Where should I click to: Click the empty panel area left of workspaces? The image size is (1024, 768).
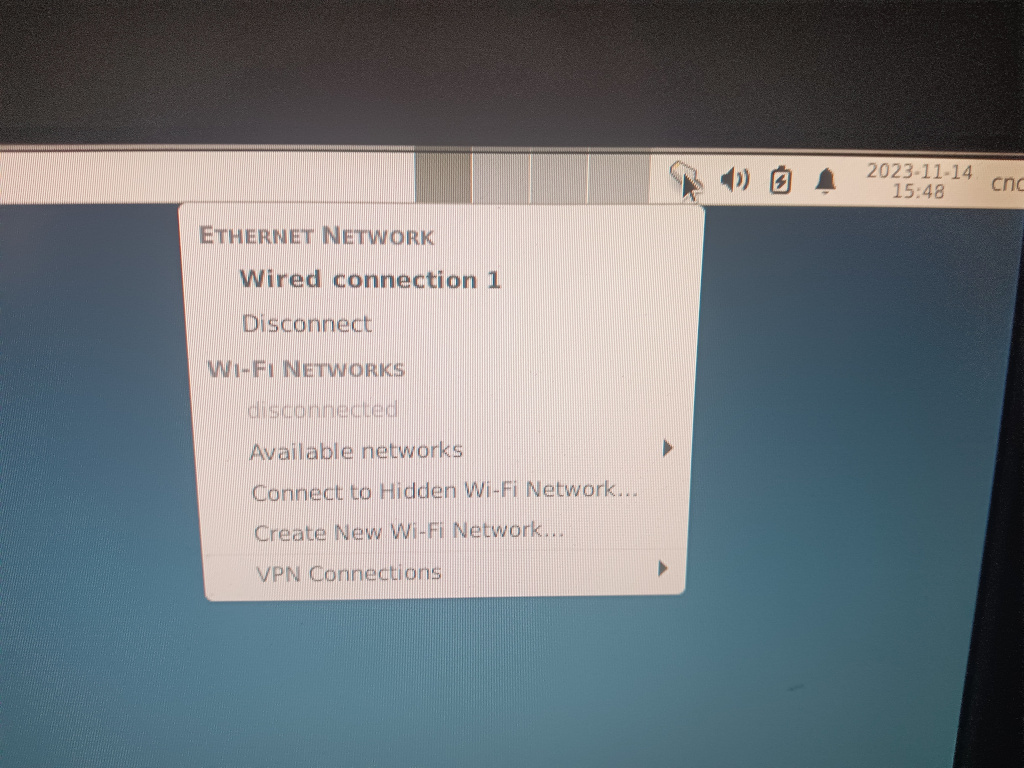[207, 175]
